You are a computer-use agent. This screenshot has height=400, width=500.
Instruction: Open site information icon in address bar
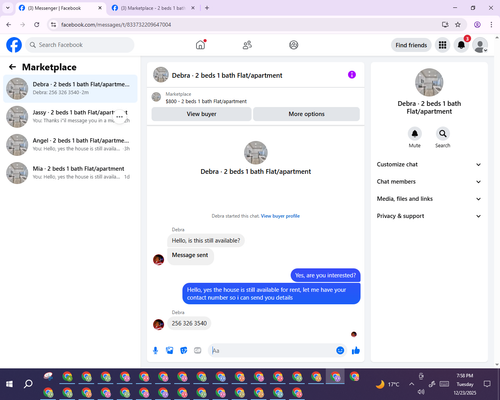[53, 25]
